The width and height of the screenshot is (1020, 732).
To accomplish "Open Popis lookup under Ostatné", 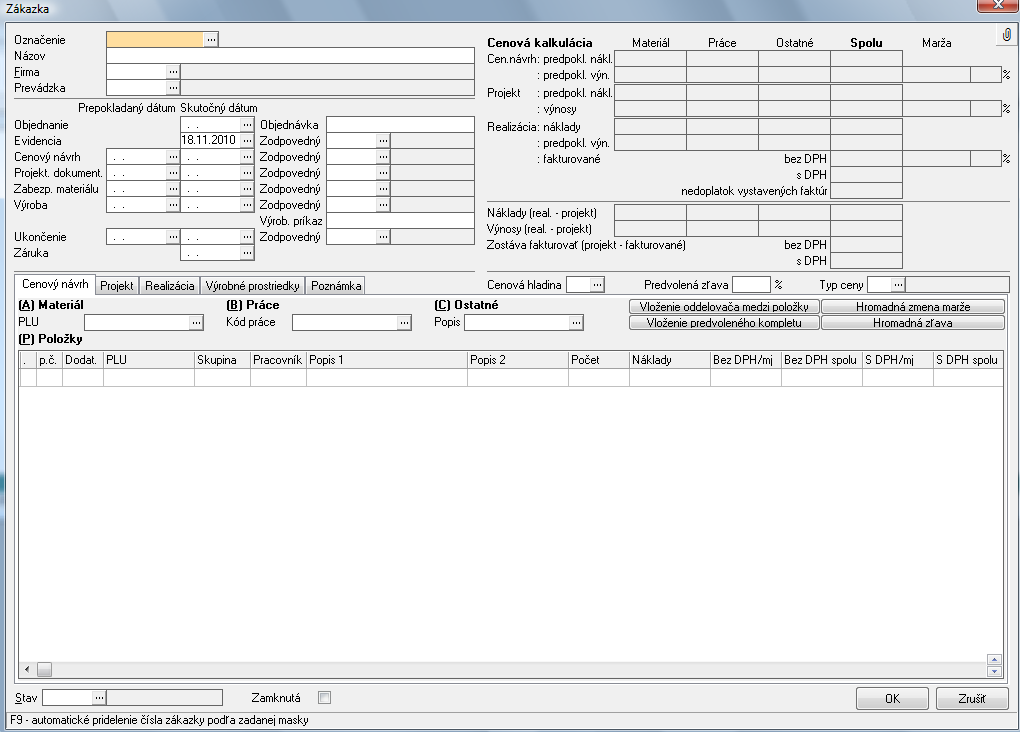I will tap(576, 323).
